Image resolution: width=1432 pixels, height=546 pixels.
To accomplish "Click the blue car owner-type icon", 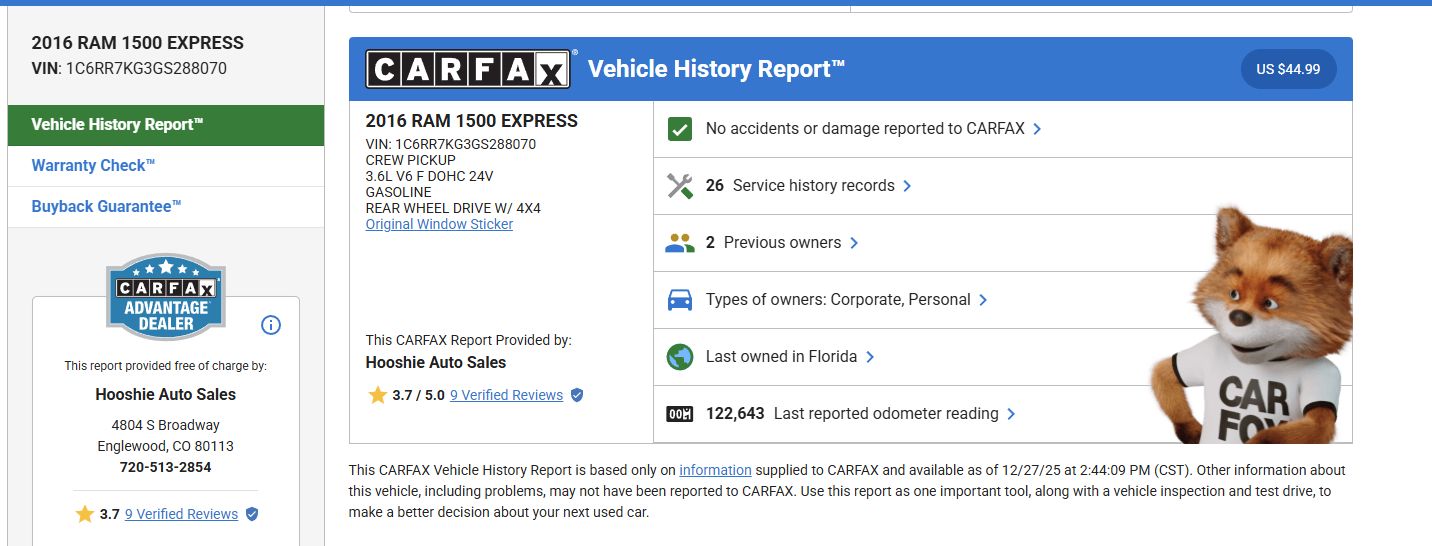I will tap(680, 300).
